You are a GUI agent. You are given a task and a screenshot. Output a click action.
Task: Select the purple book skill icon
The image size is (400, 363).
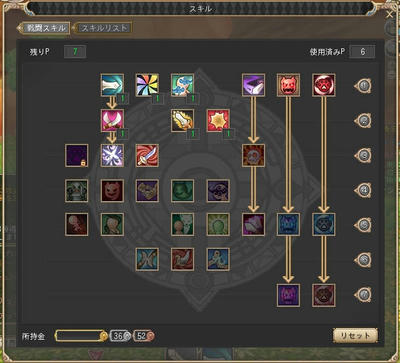point(253,85)
